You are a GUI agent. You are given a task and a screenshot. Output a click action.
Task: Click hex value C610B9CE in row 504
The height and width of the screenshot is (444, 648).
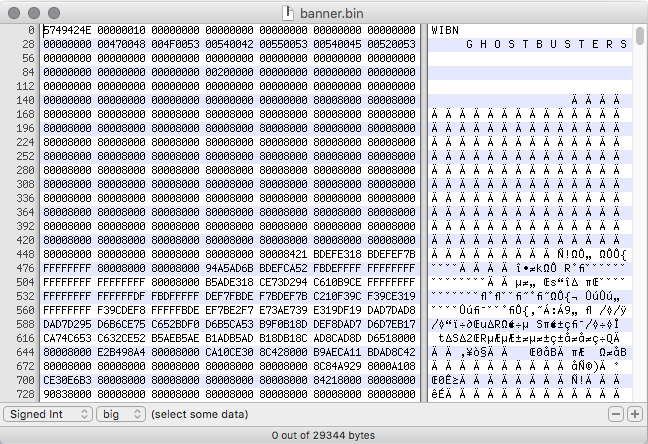tap(337, 282)
